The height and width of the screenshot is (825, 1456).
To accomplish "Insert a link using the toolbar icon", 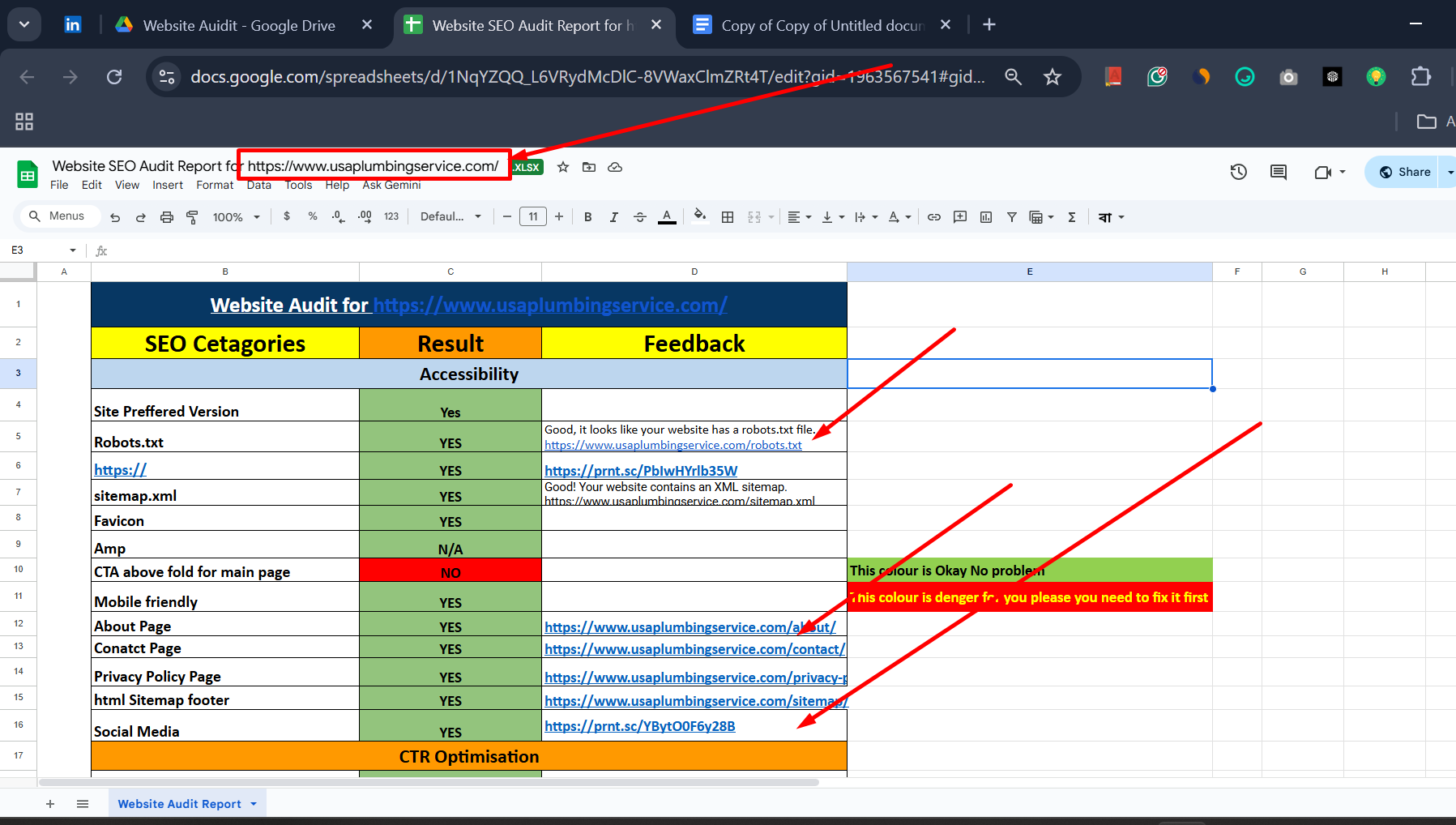I will (x=933, y=216).
